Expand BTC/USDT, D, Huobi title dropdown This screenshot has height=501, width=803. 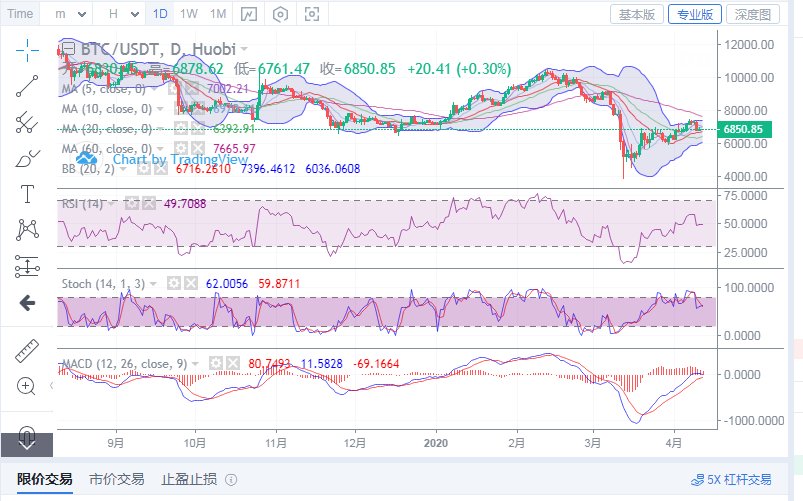(x=244, y=49)
